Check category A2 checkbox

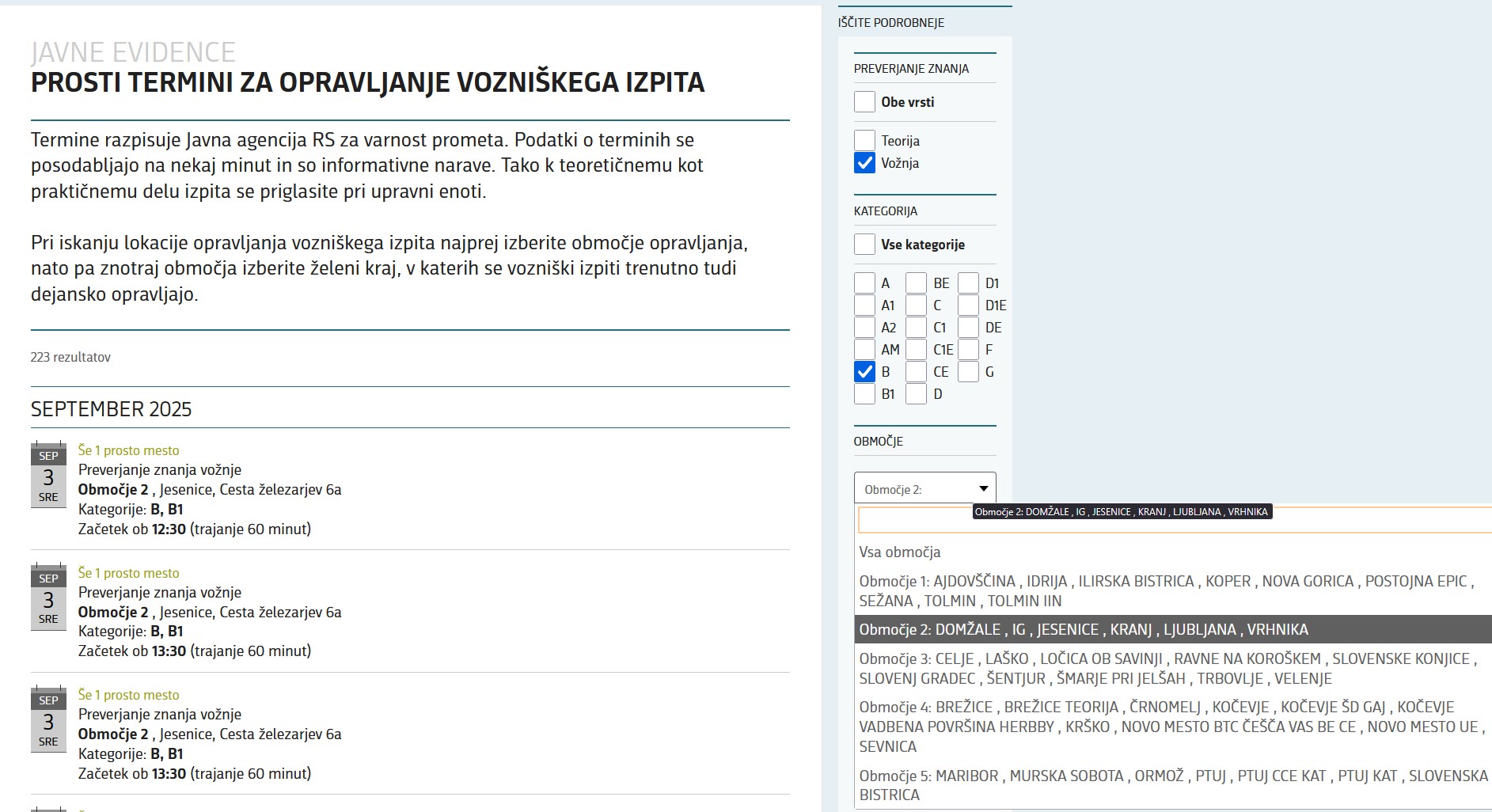[864, 328]
